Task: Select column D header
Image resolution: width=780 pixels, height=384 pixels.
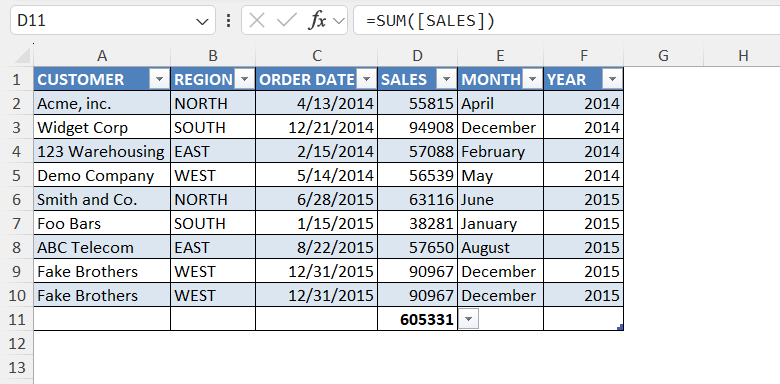Action: [x=418, y=56]
